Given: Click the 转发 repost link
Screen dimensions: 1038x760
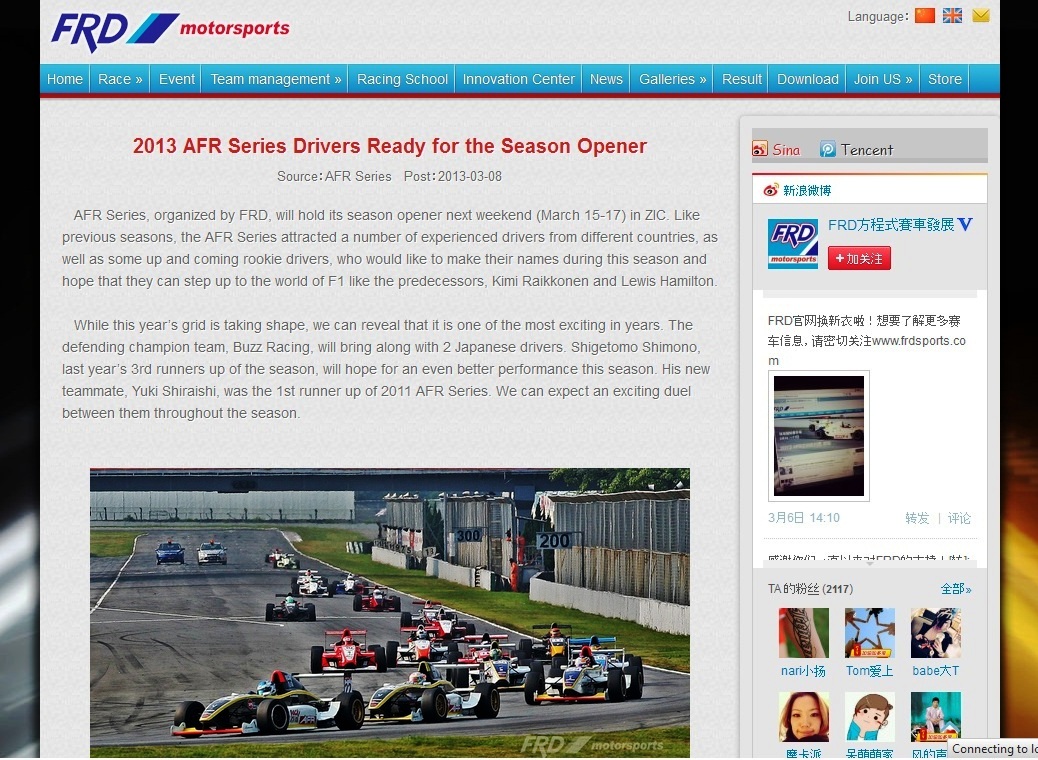Looking at the screenshot, I should [917, 518].
